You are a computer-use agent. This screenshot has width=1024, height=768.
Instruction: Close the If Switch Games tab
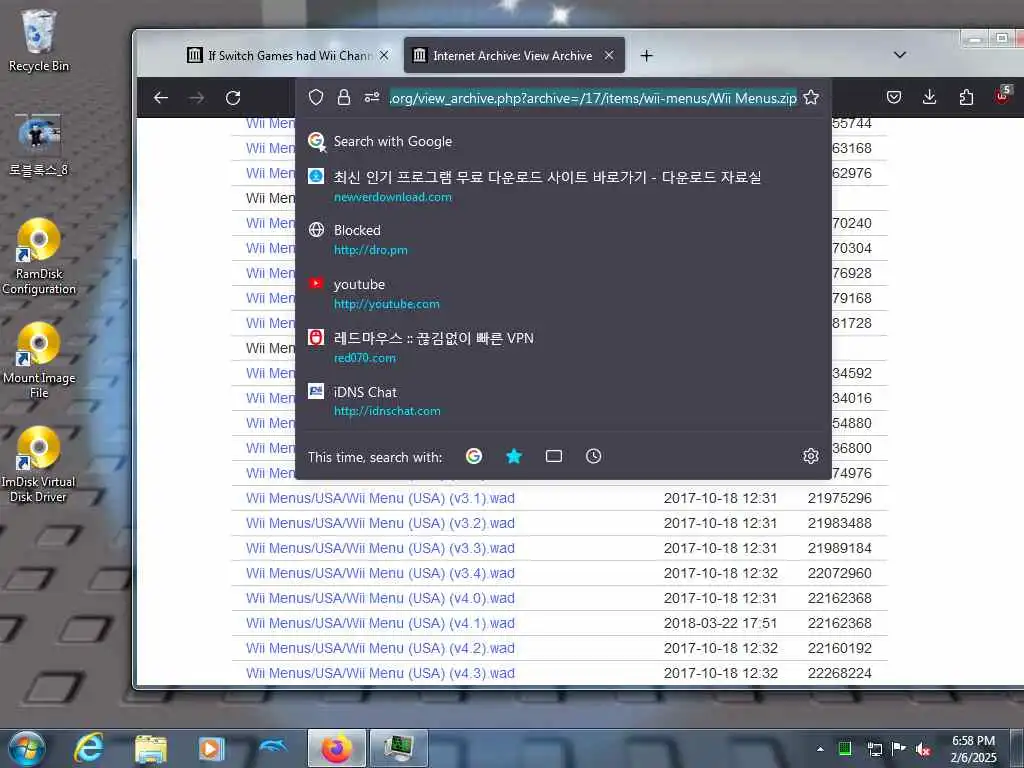[x=384, y=56]
